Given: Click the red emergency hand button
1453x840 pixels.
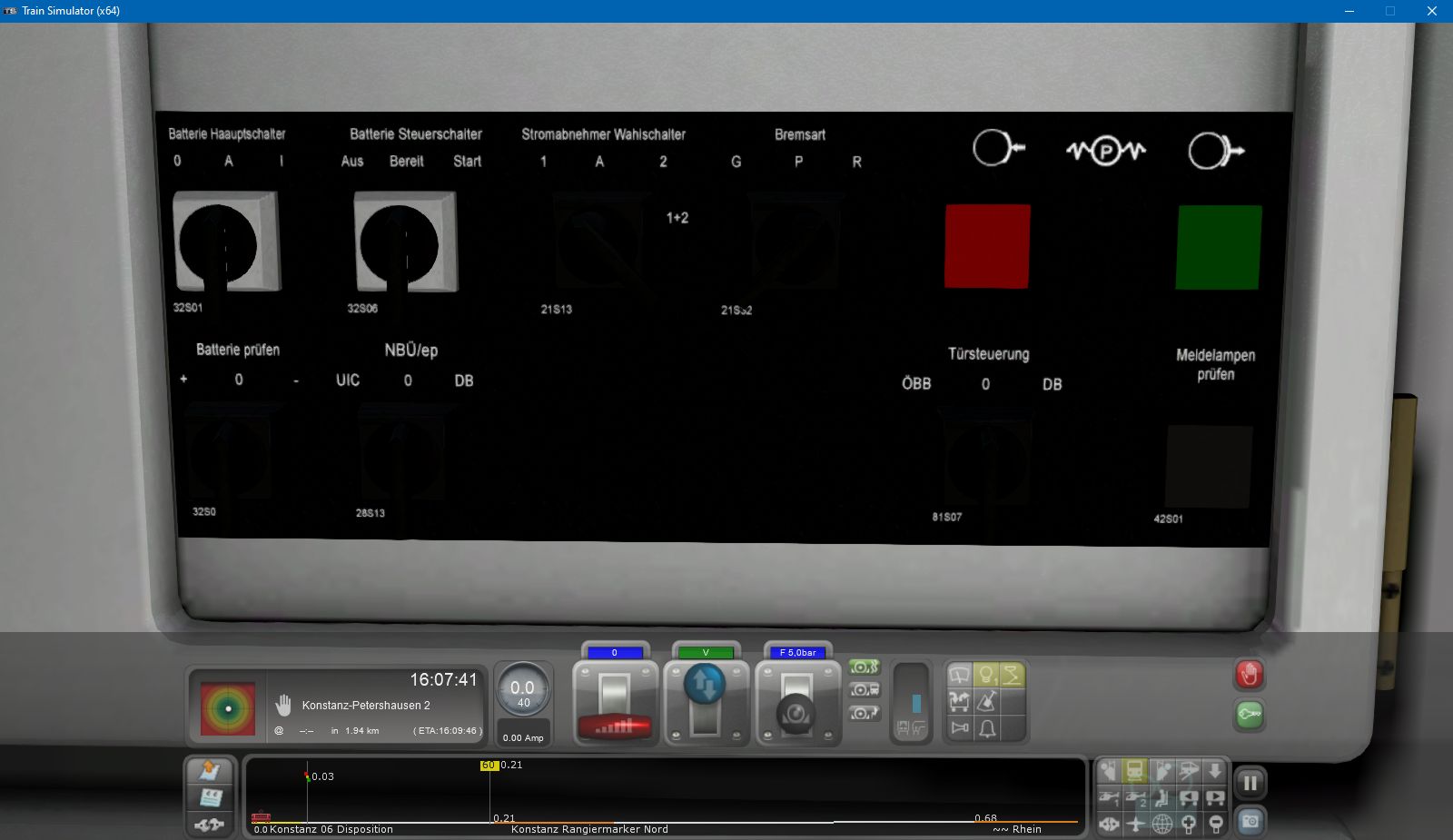Looking at the screenshot, I should pos(1250,675).
